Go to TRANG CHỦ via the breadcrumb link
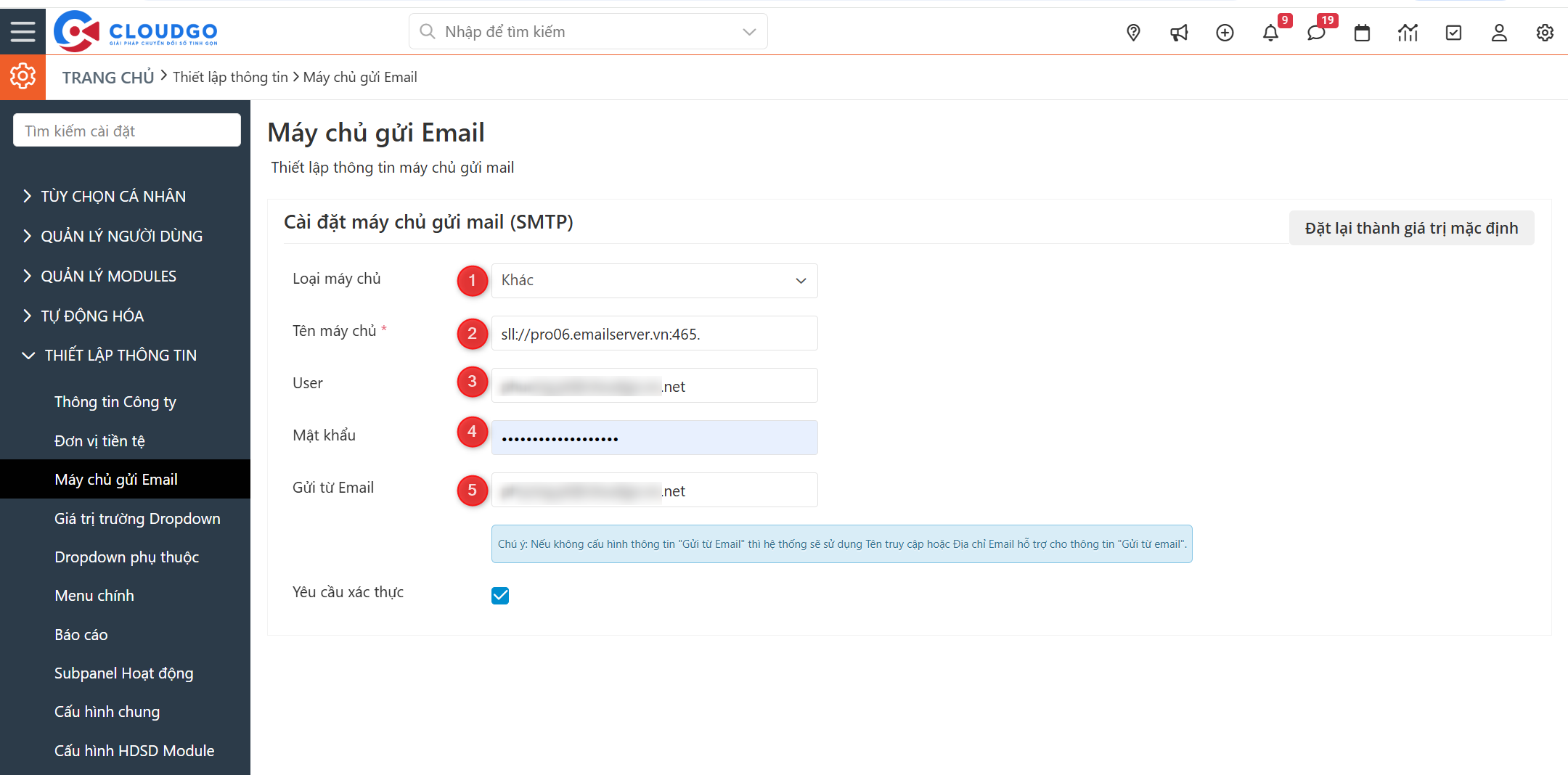This screenshot has height=775, width=1568. pos(107,76)
